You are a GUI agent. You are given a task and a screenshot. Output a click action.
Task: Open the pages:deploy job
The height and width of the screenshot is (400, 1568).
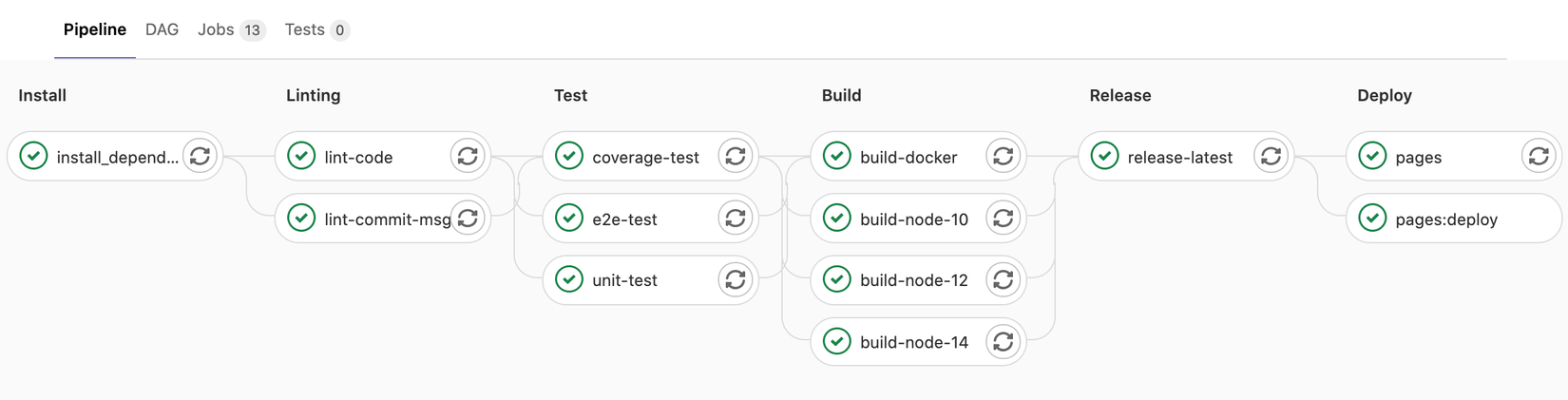pyautogui.click(x=1446, y=219)
